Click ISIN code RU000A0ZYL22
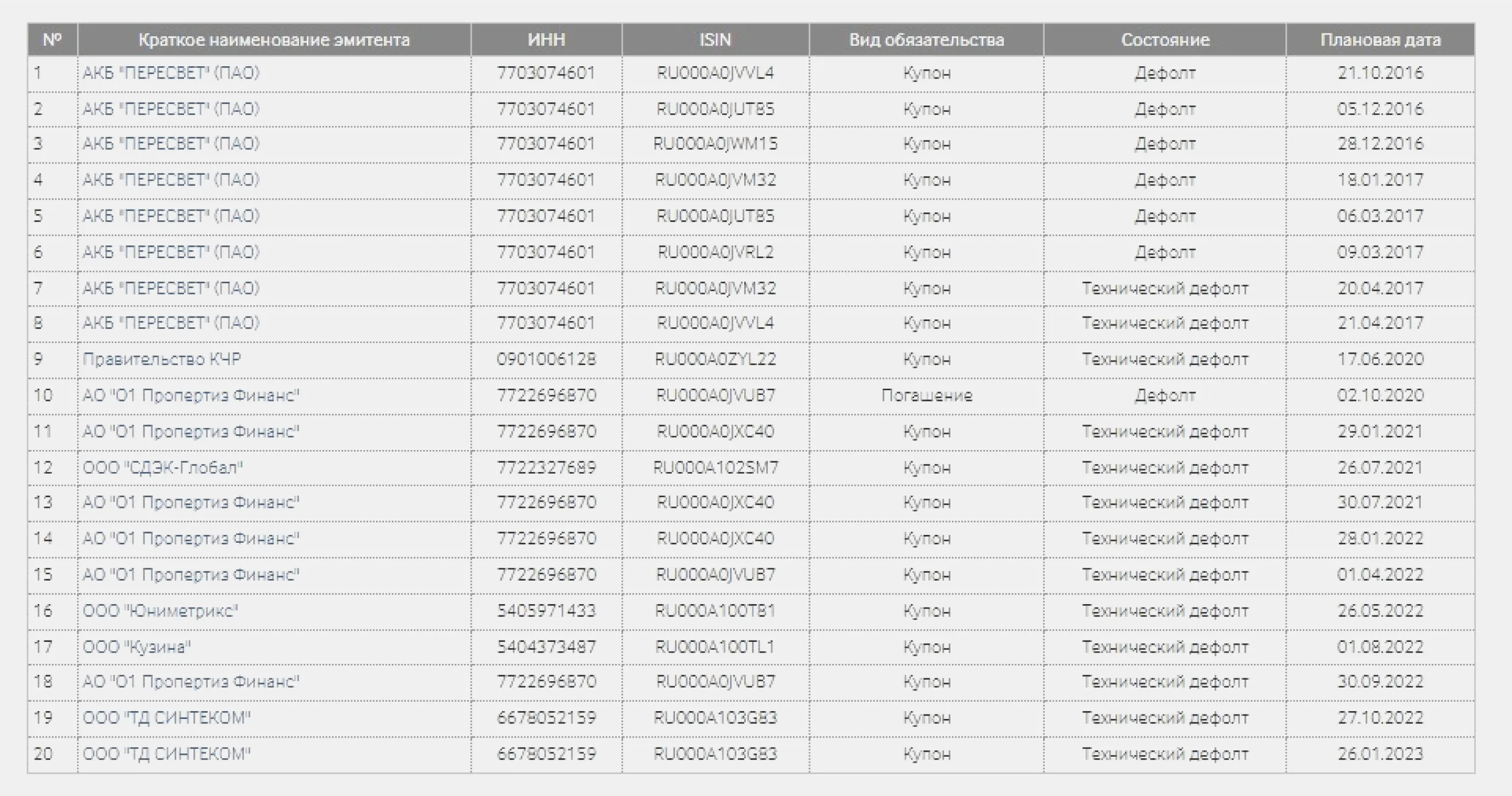The image size is (1512, 796). coord(715,359)
